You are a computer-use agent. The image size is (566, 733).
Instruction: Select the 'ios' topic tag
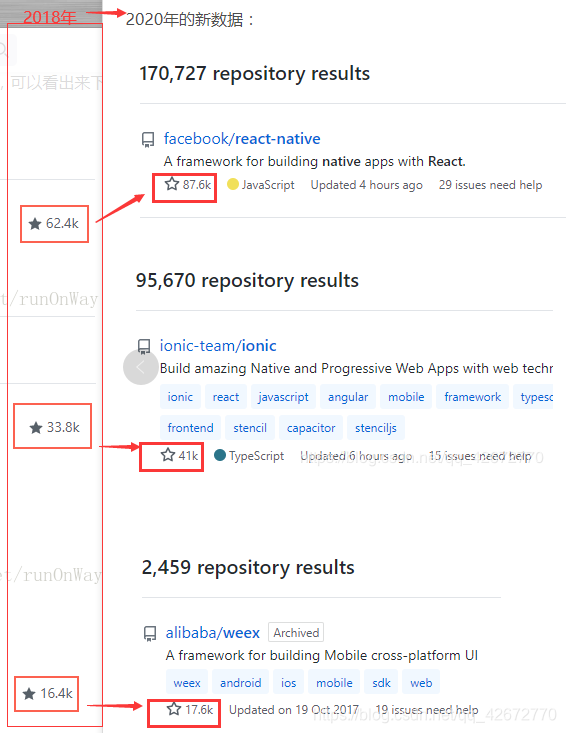click(288, 683)
